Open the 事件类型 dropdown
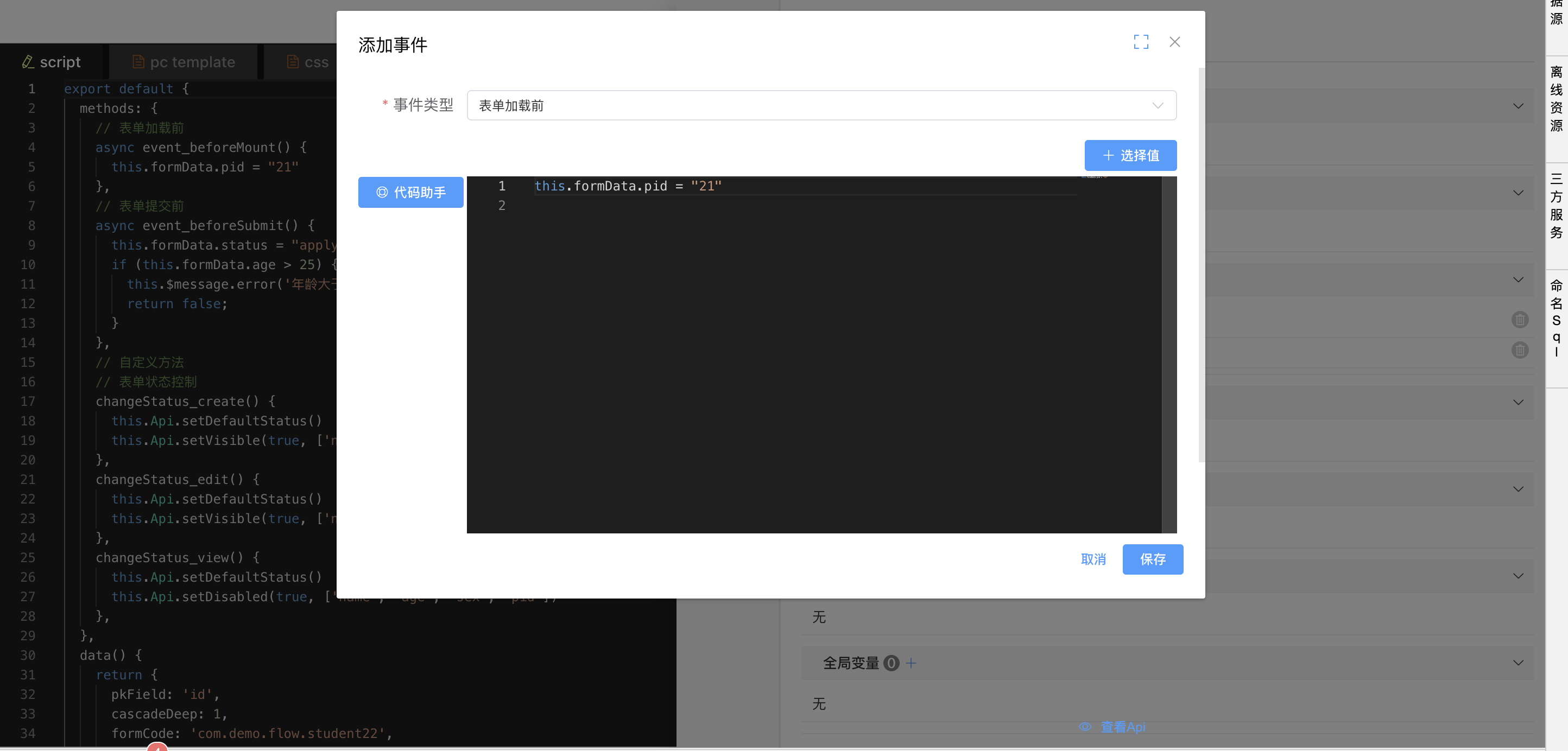Image resolution: width=1568 pixels, height=751 pixels. click(x=821, y=105)
